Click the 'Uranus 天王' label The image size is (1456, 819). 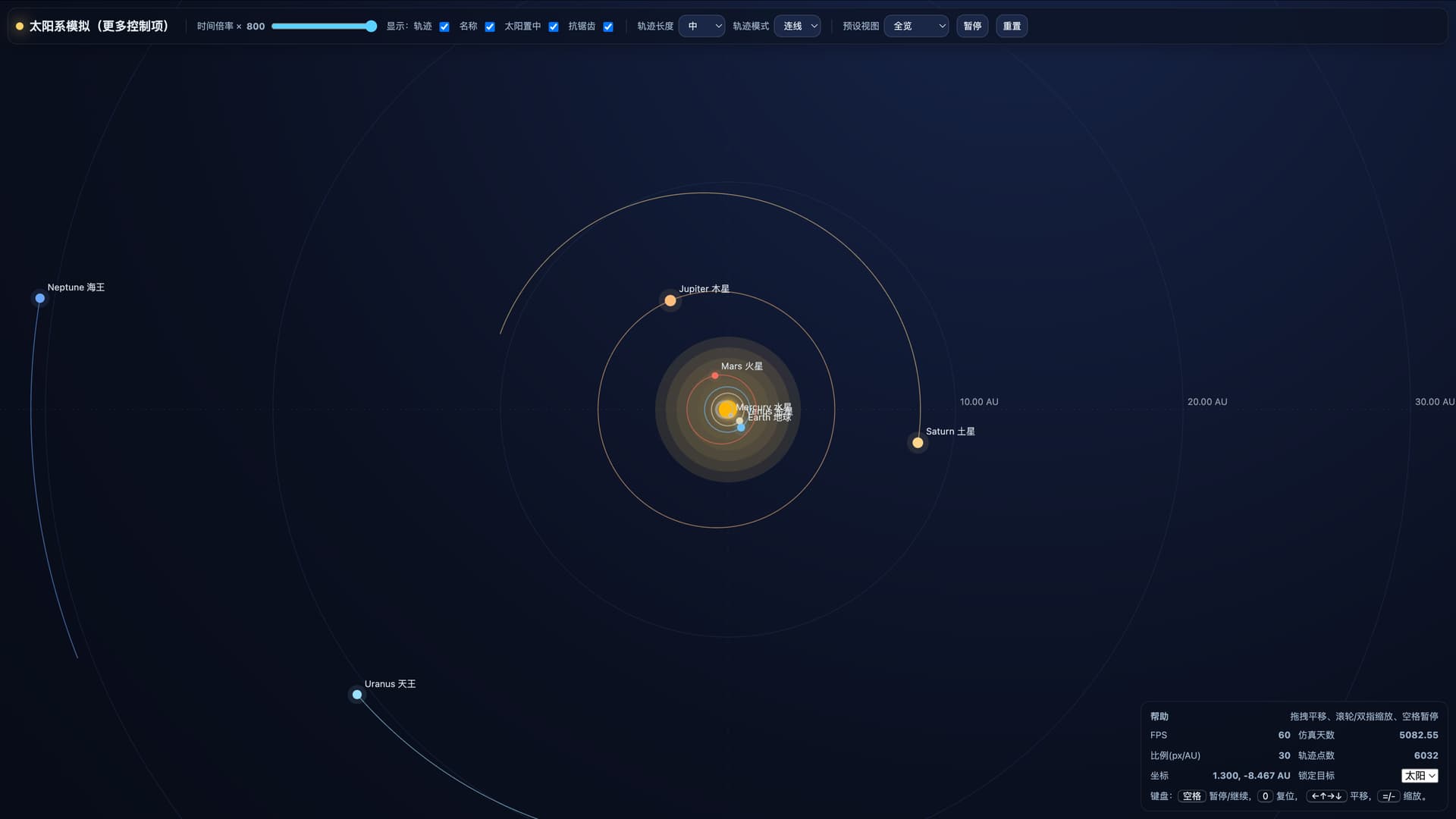point(390,684)
